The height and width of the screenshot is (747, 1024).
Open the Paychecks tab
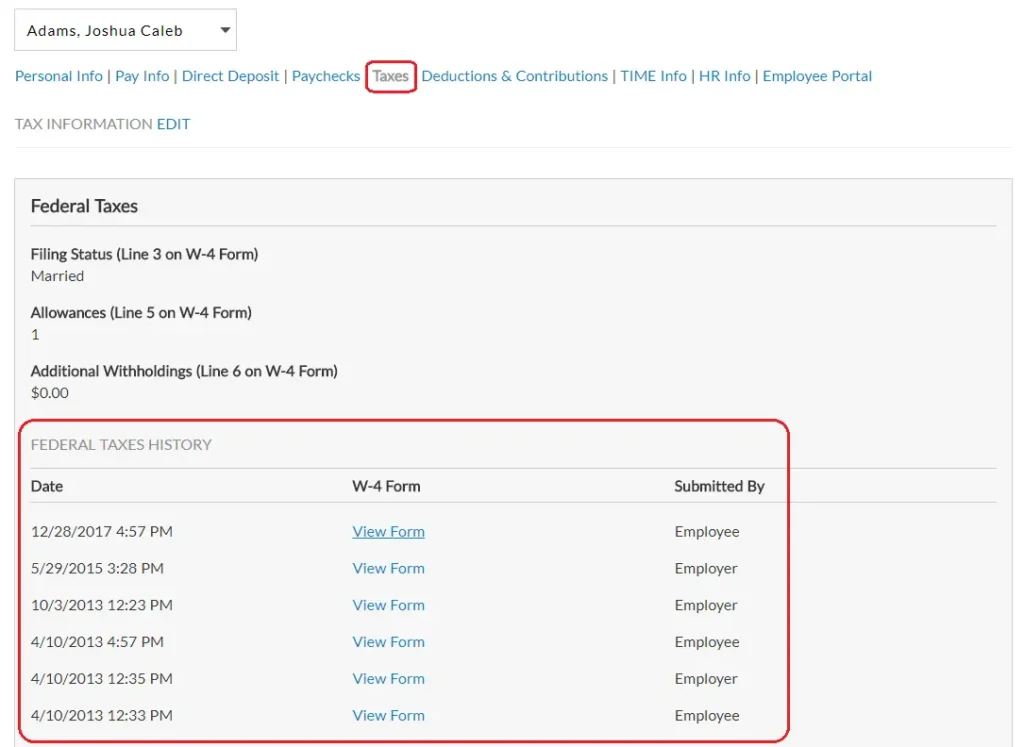coord(325,76)
